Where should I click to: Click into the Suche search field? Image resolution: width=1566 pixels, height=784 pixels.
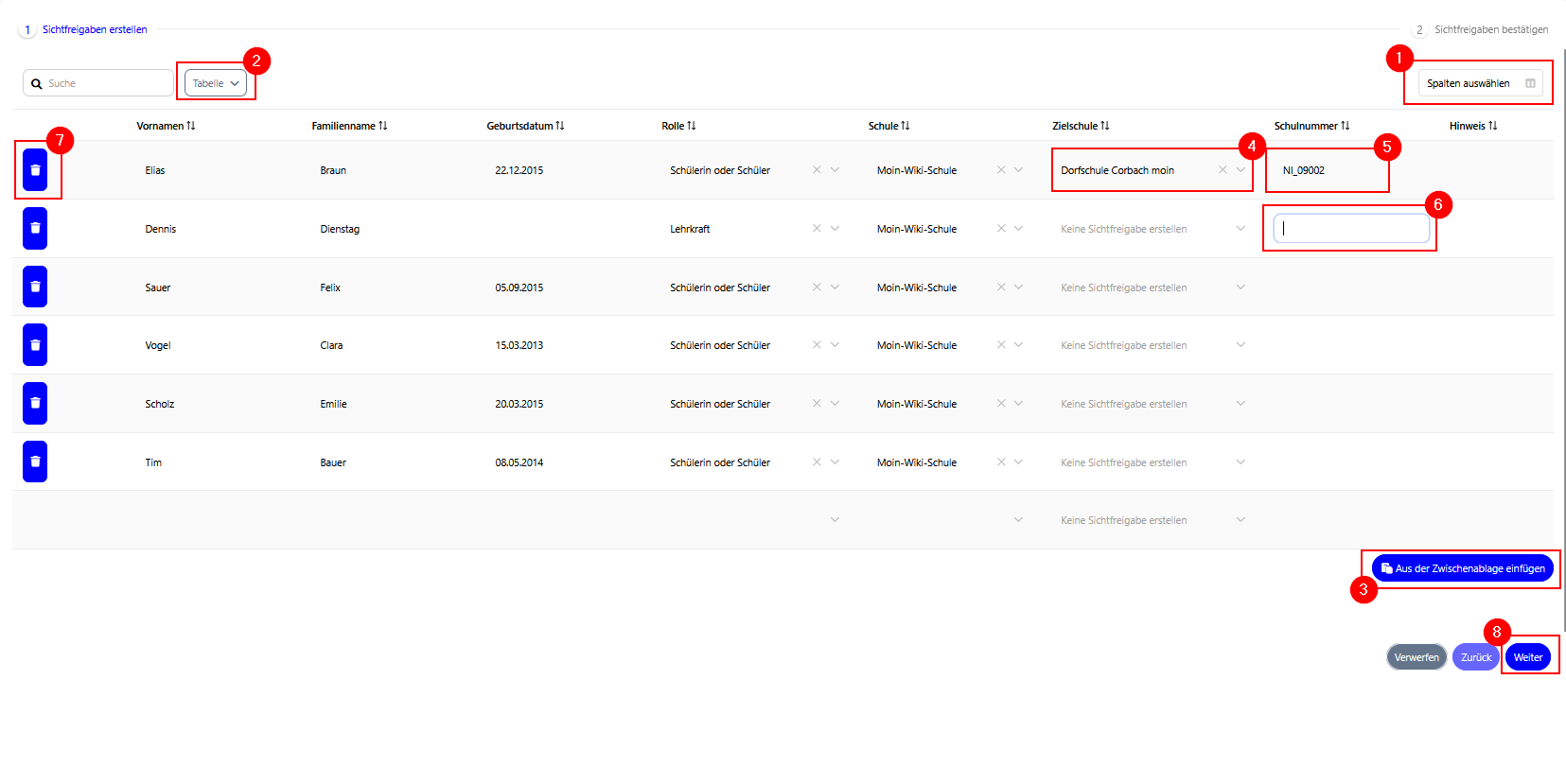106,83
